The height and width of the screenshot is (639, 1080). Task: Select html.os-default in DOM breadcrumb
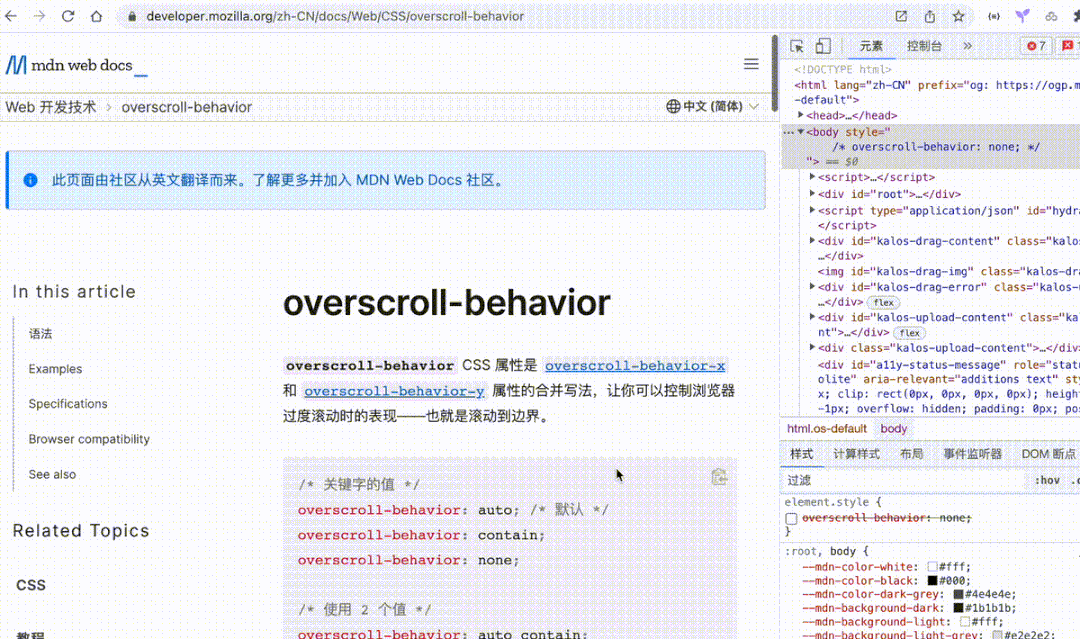coord(827,428)
